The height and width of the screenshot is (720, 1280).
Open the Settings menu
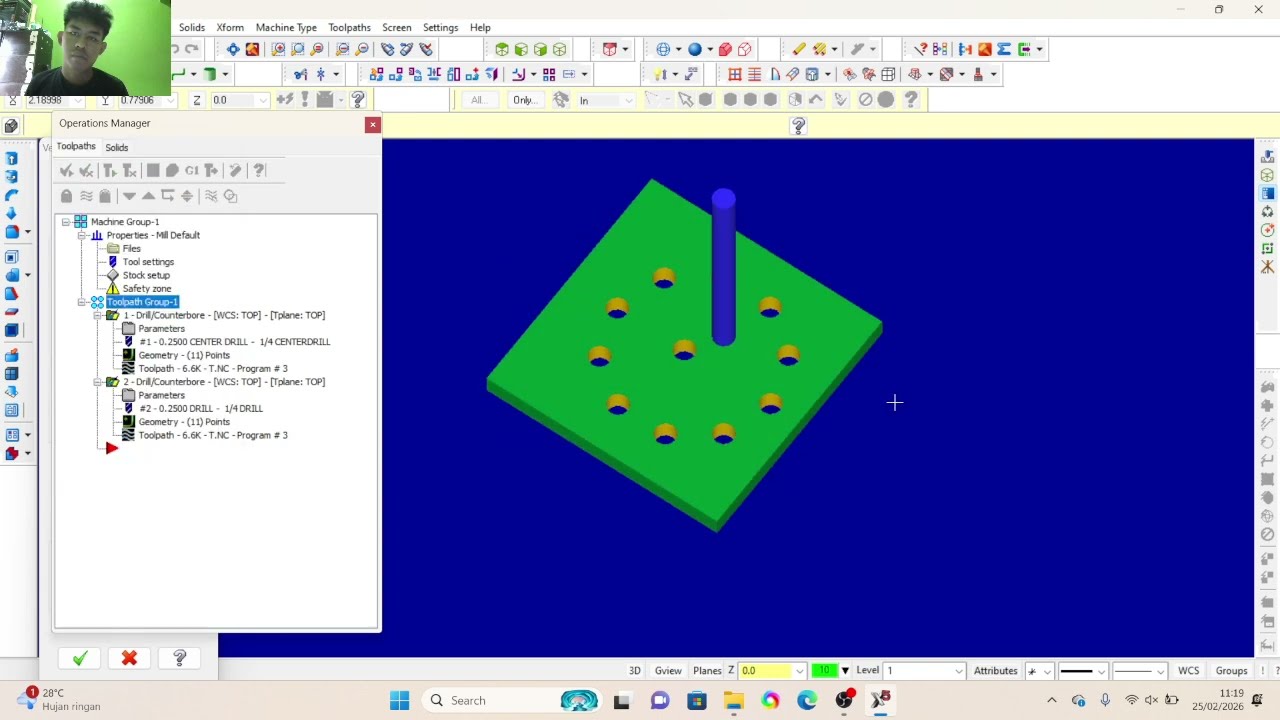440,28
